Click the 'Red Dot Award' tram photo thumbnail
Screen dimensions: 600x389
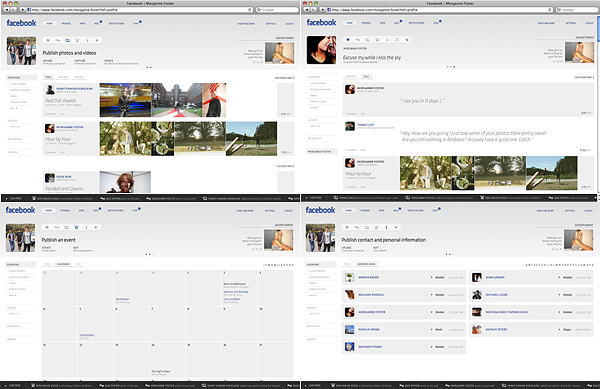[126, 100]
